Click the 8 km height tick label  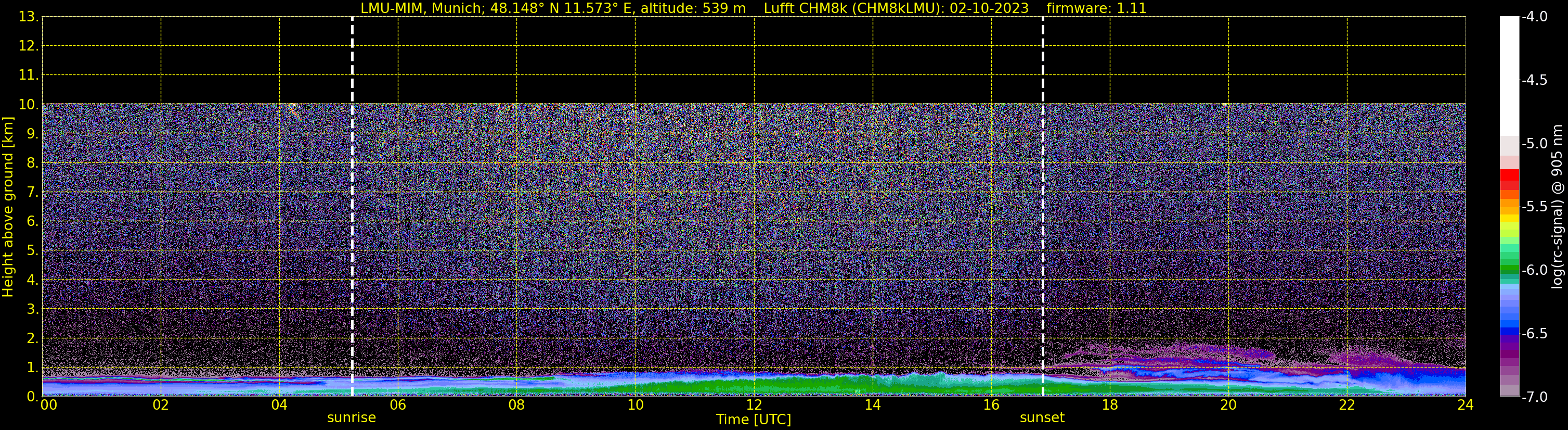tap(32, 163)
